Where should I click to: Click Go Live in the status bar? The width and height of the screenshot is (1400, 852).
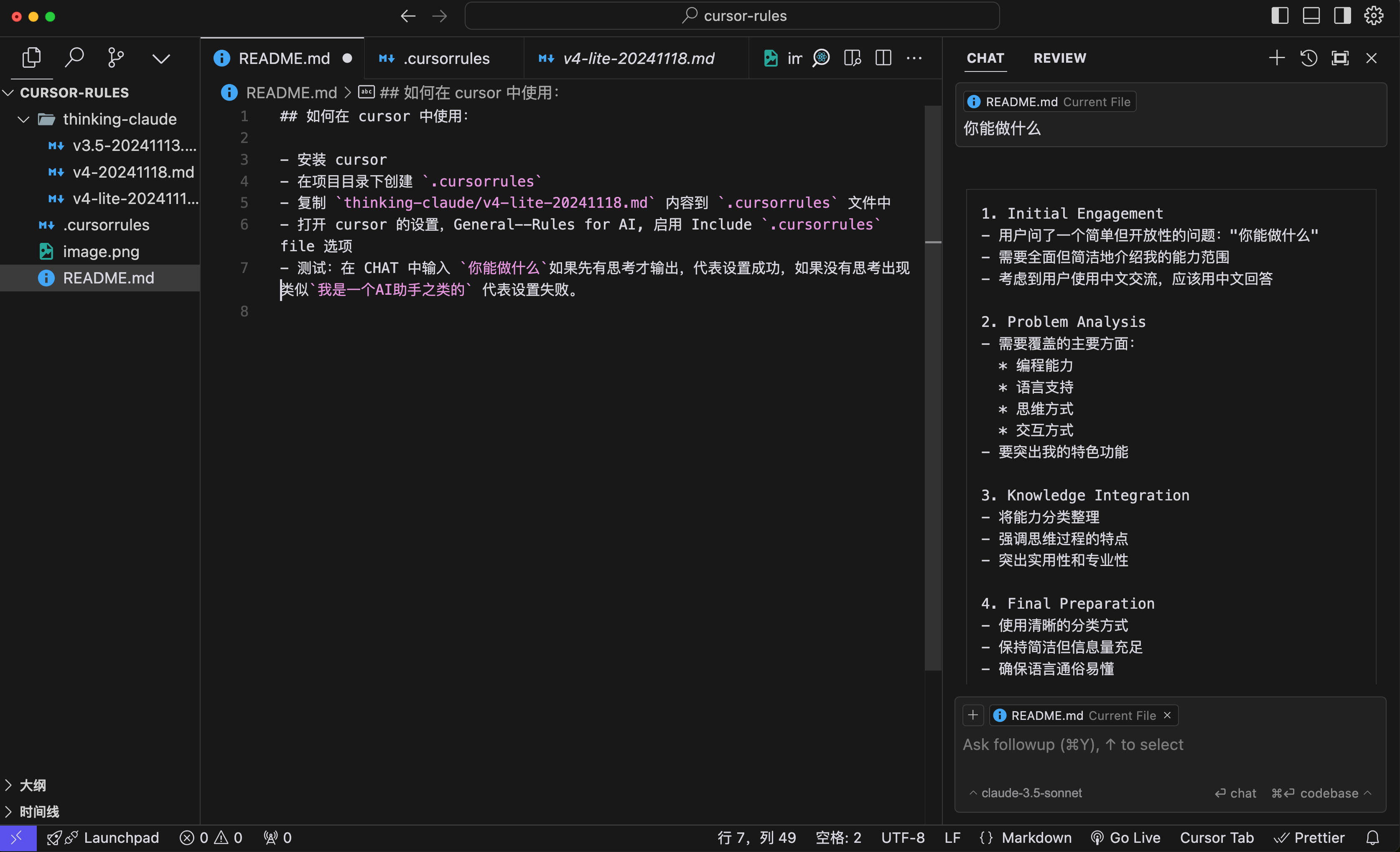(1125, 838)
